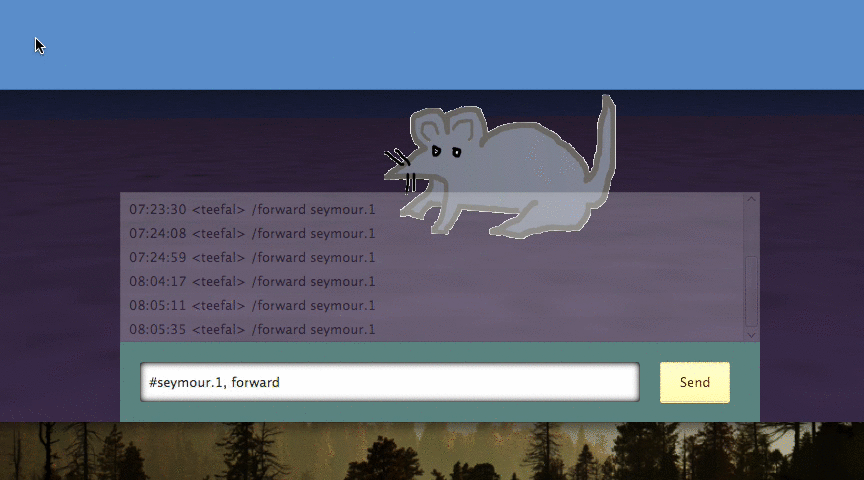Focus the chat message input field
The image size is (864, 480).
(390, 382)
